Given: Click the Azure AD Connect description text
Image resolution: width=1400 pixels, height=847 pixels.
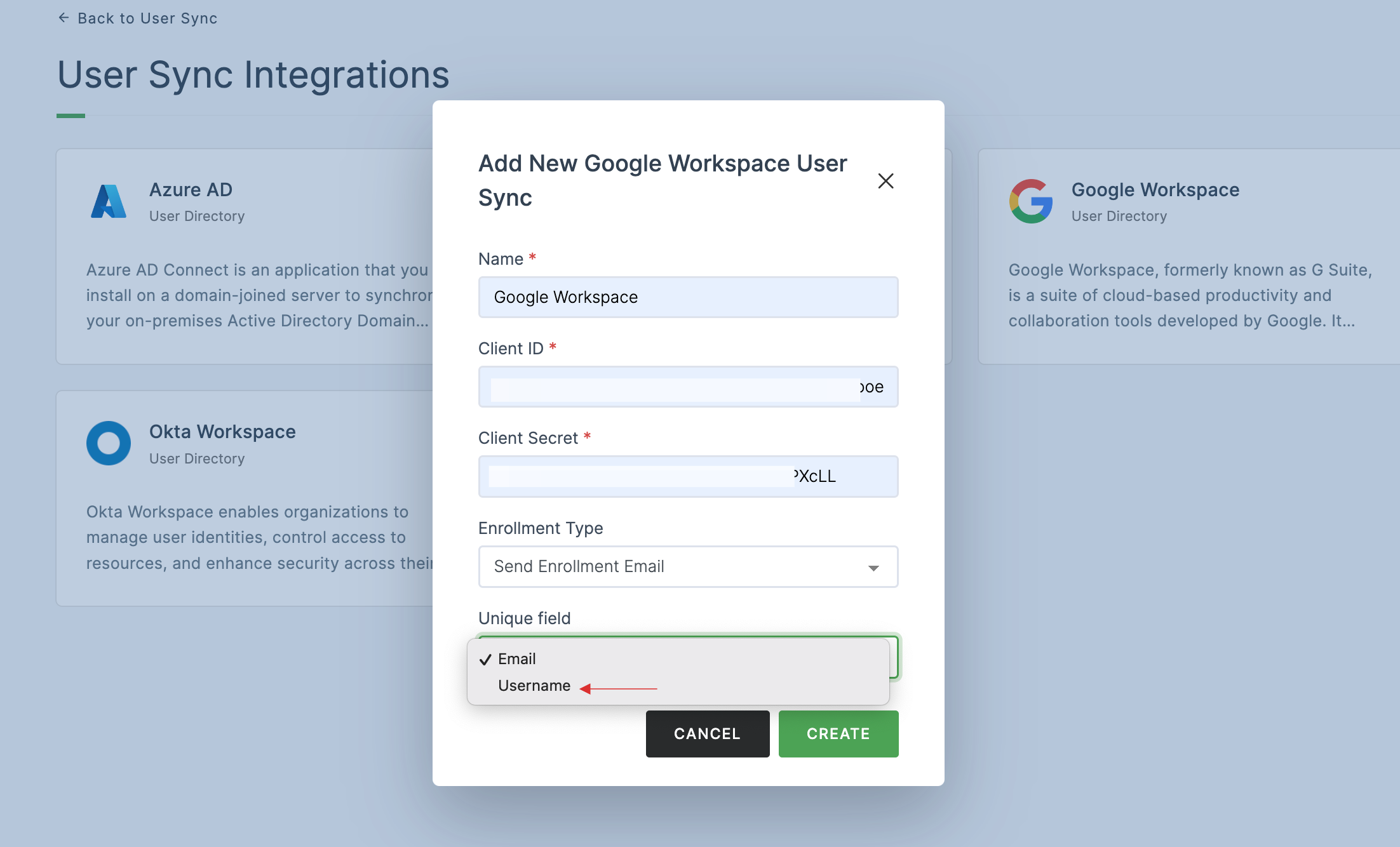Looking at the screenshot, I should coord(259,295).
